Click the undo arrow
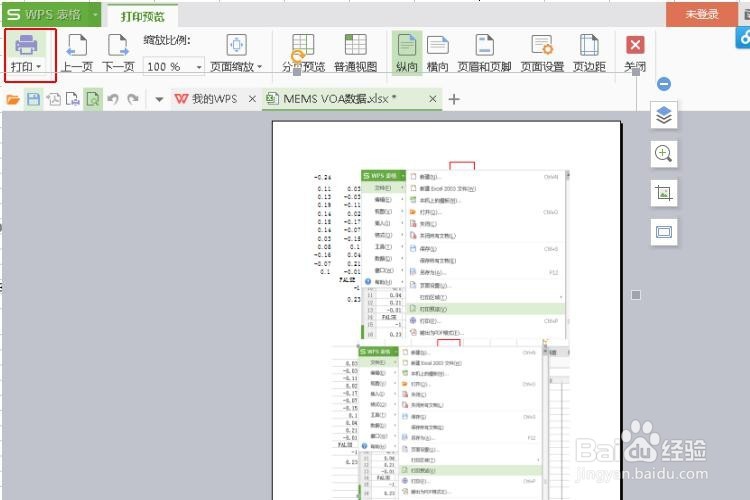This screenshot has height=500, width=750. pyautogui.click(x=113, y=99)
